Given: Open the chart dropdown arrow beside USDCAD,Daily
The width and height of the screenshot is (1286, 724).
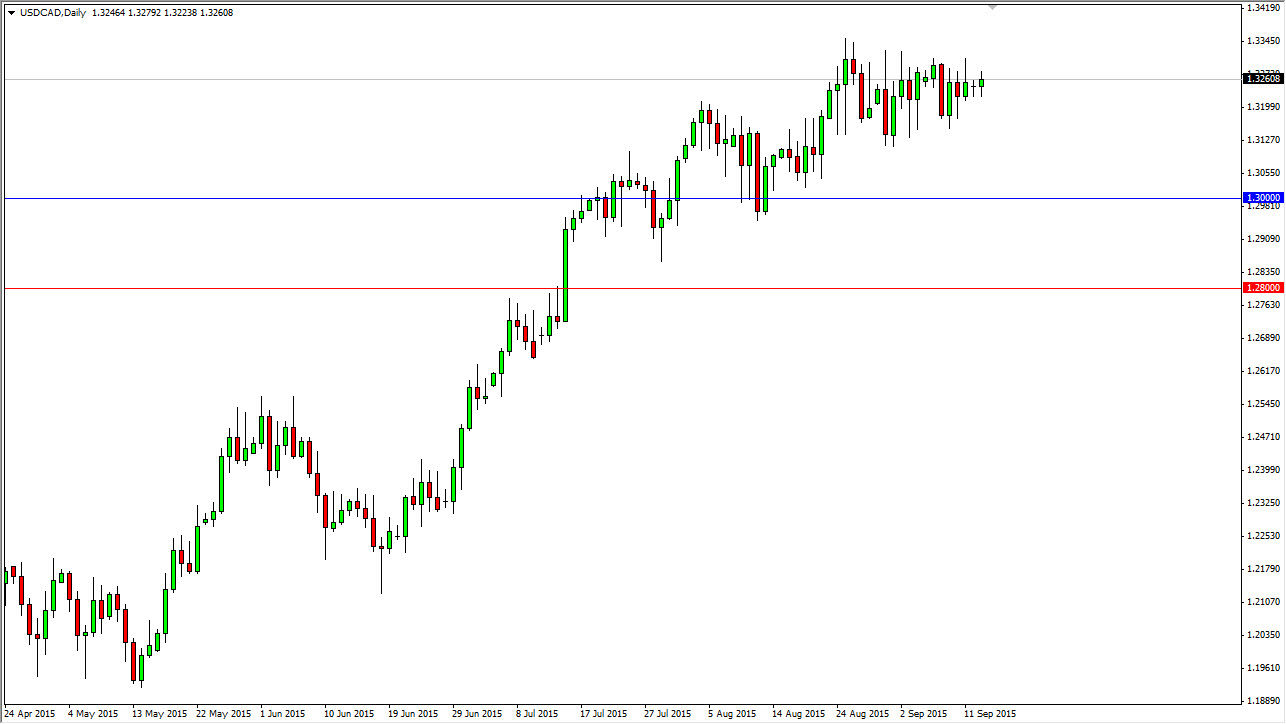Looking at the screenshot, I should pos(10,12).
